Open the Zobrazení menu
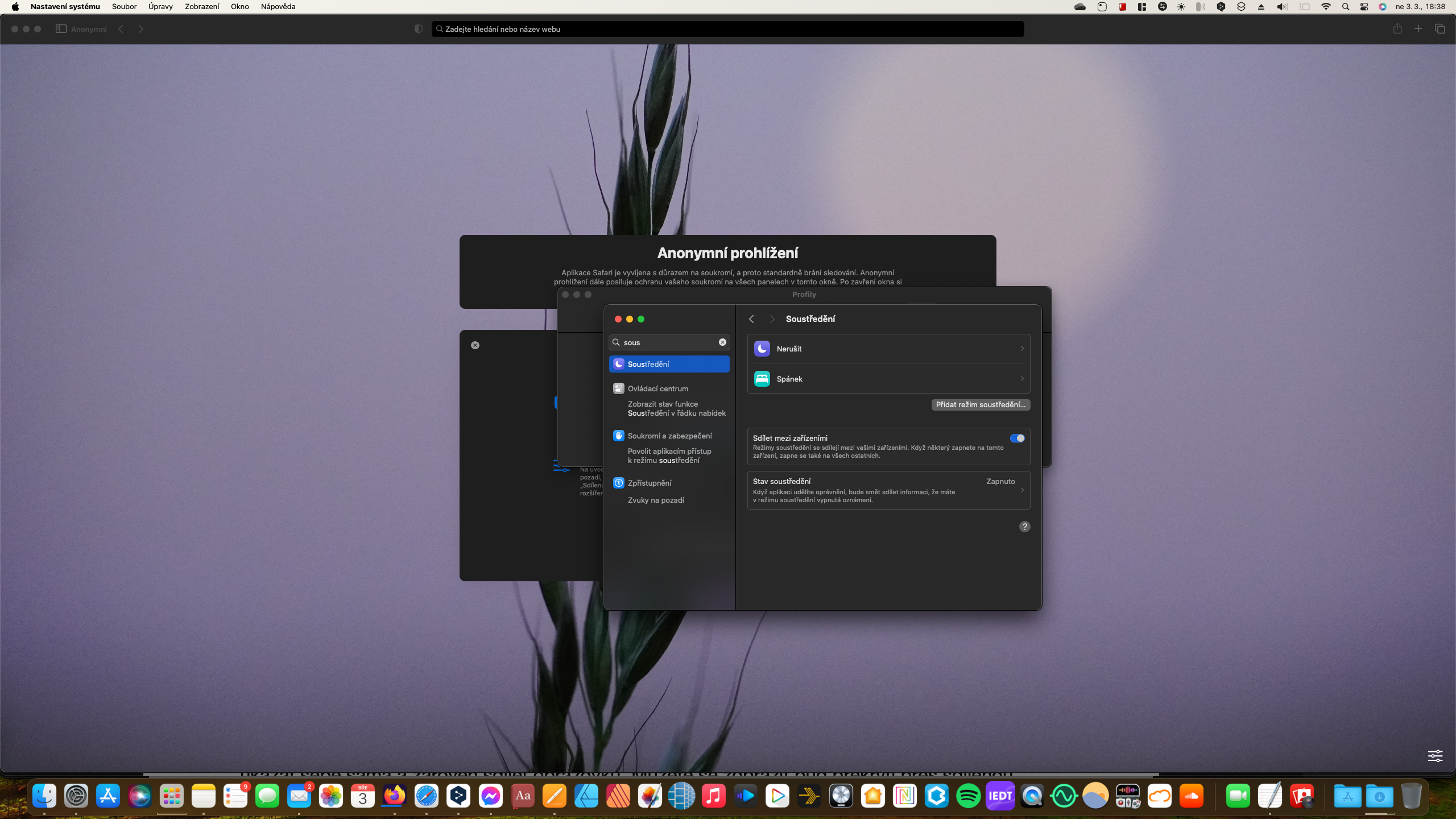This screenshot has width=1456, height=819. (201, 7)
